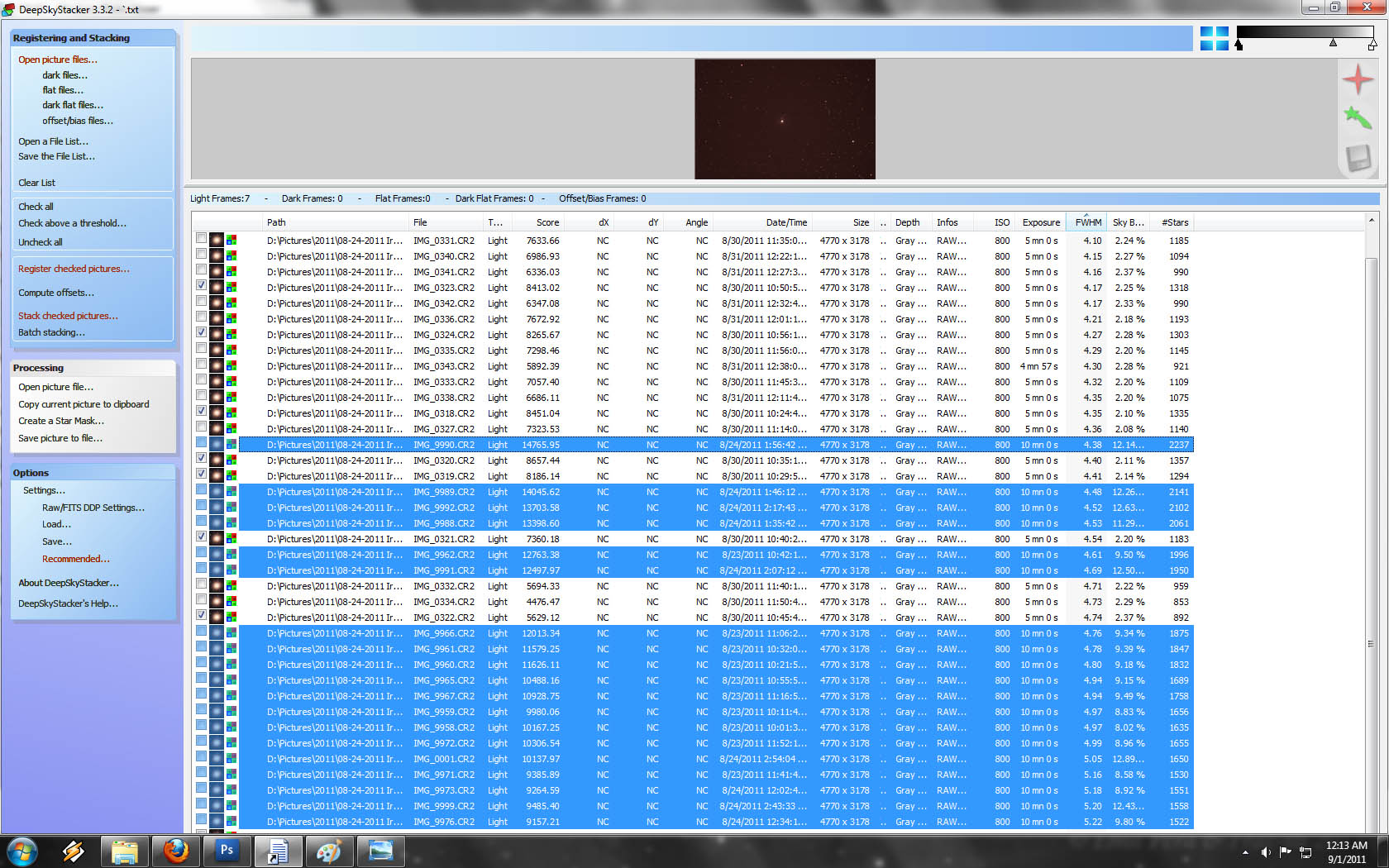
Task: Click the light frame icon in IMG_0331.CR2 row
Action: tap(217, 241)
